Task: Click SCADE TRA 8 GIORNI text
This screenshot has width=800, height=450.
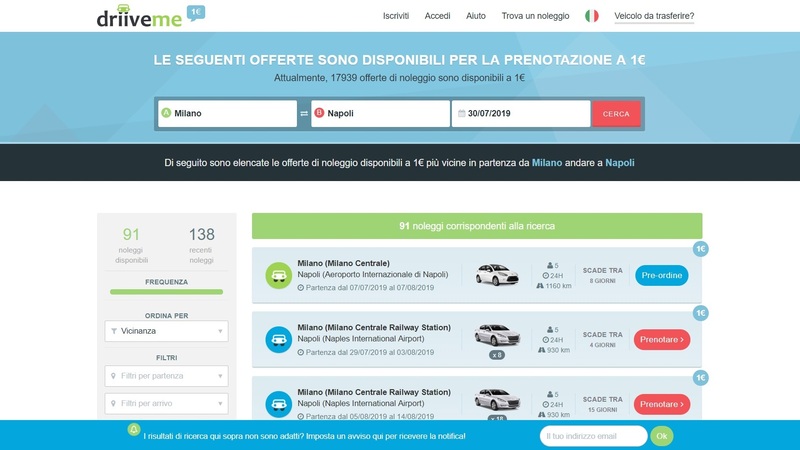Action: 603,276
